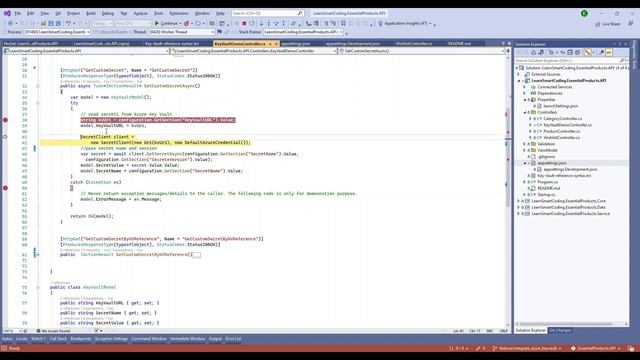
Task: Open the GetCustomSecretAsync member dropdown
Action: [421, 51]
